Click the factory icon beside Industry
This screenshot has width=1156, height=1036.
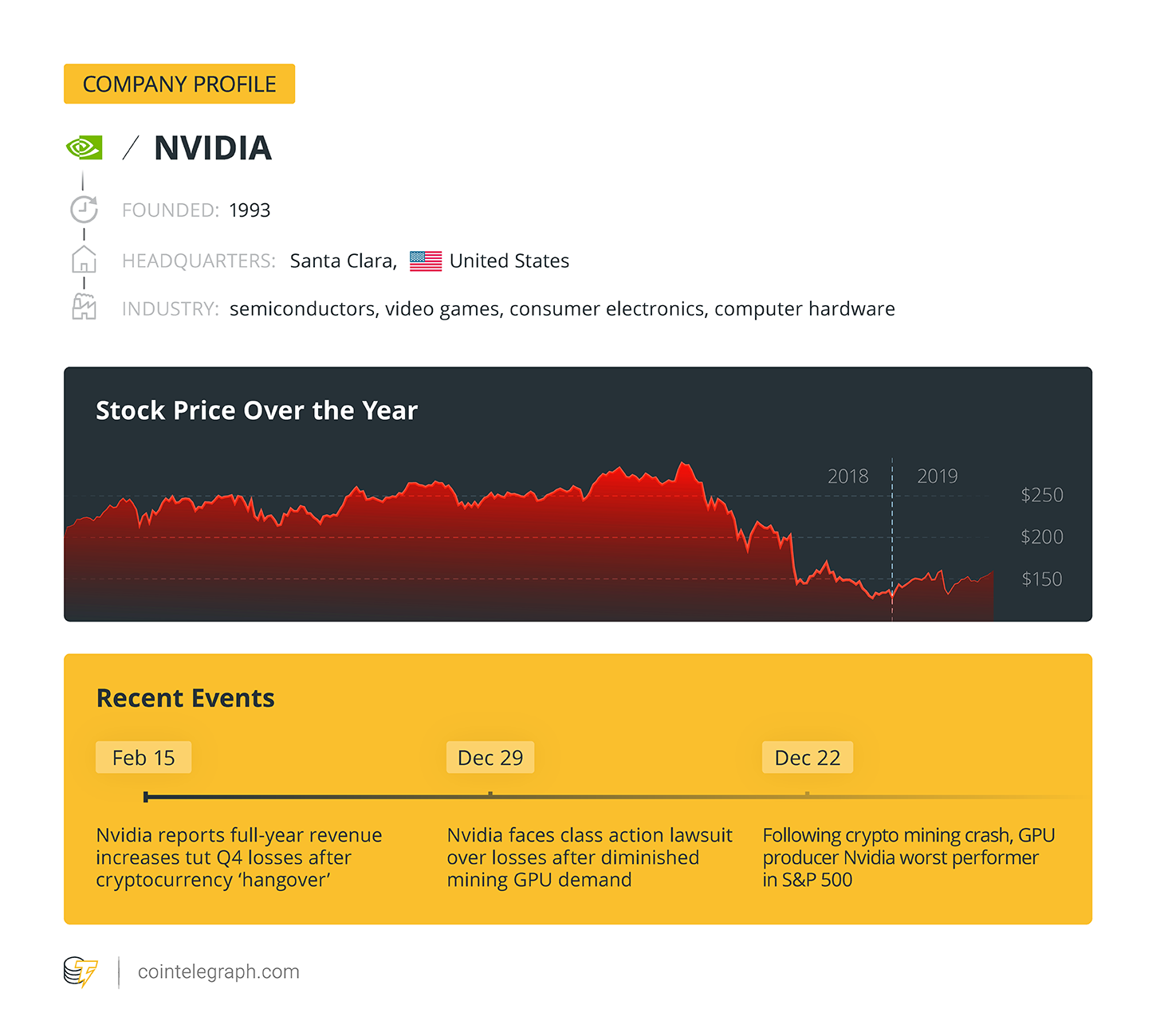click(x=84, y=307)
